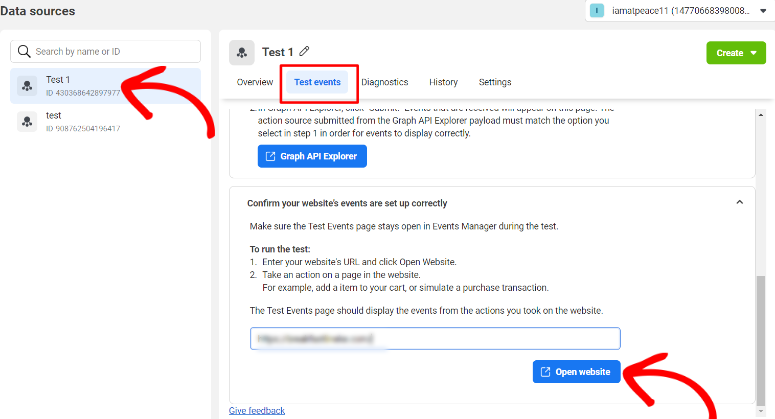The height and width of the screenshot is (419, 775).
Task: Go to the History tab
Action: (x=443, y=82)
